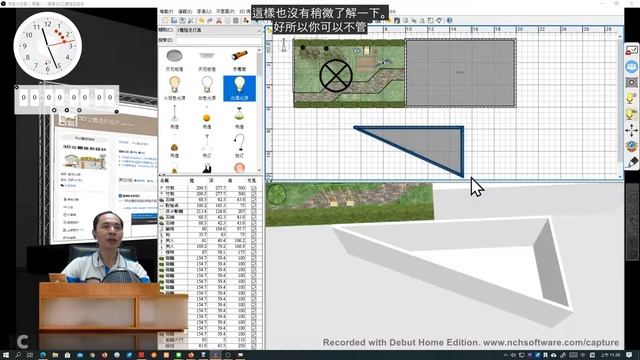Click the Windows Start button

click(x=6, y=355)
